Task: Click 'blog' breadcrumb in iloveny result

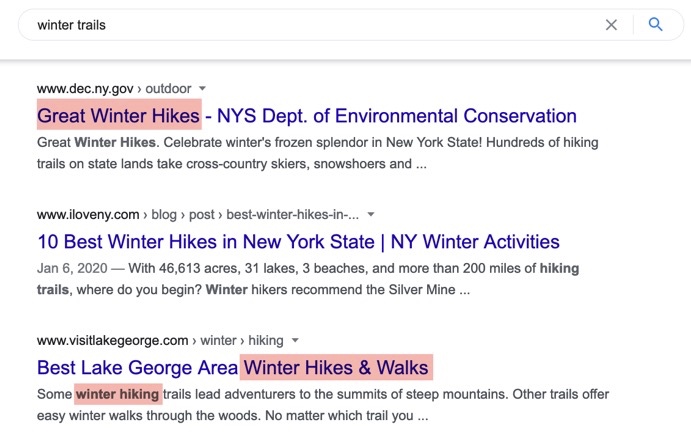Action: pos(164,215)
